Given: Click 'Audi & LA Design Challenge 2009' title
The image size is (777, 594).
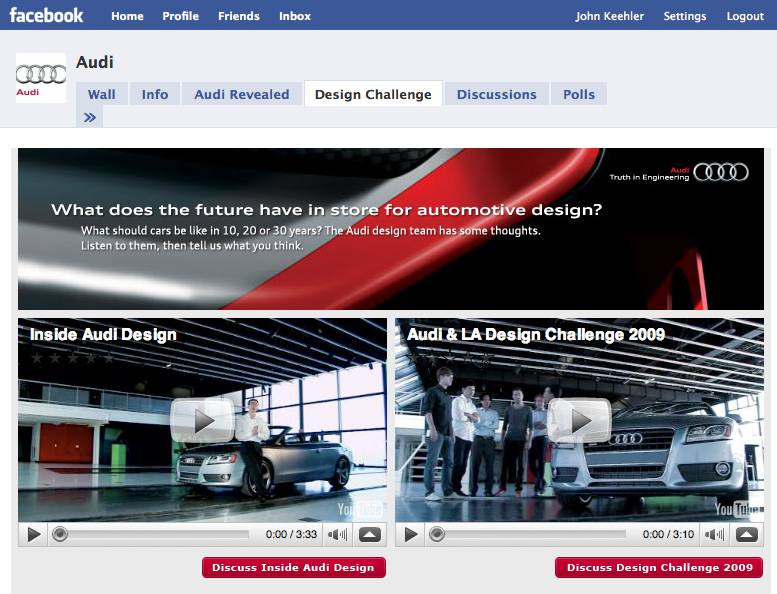Looking at the screenshot, I should pos(536,334).
